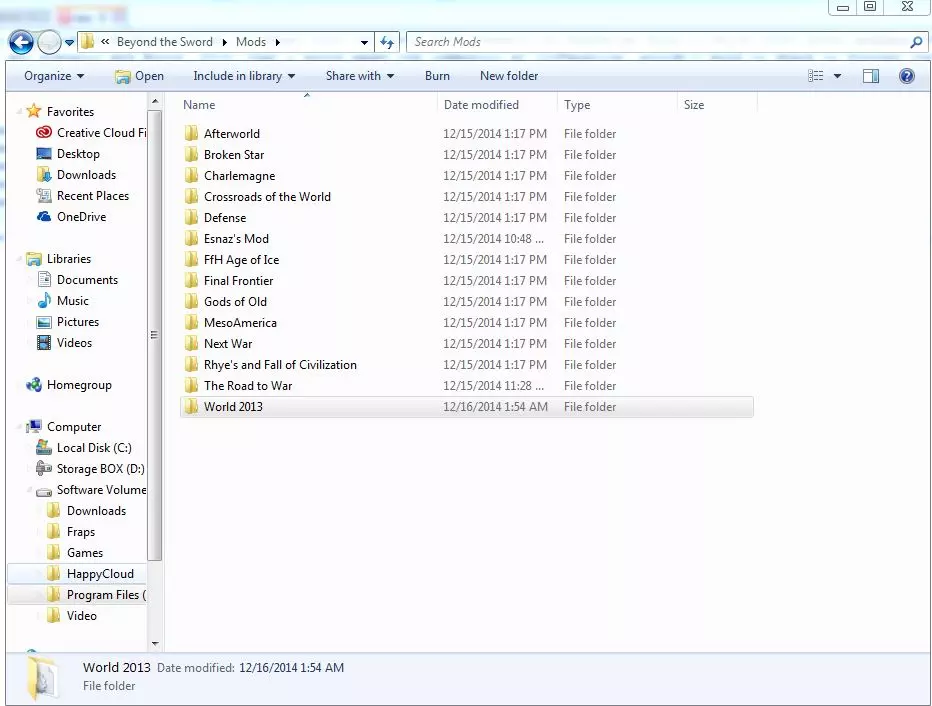Select the World 2013 folder
The height and width of the screenshot is (706, 932).
pos(467,406)
